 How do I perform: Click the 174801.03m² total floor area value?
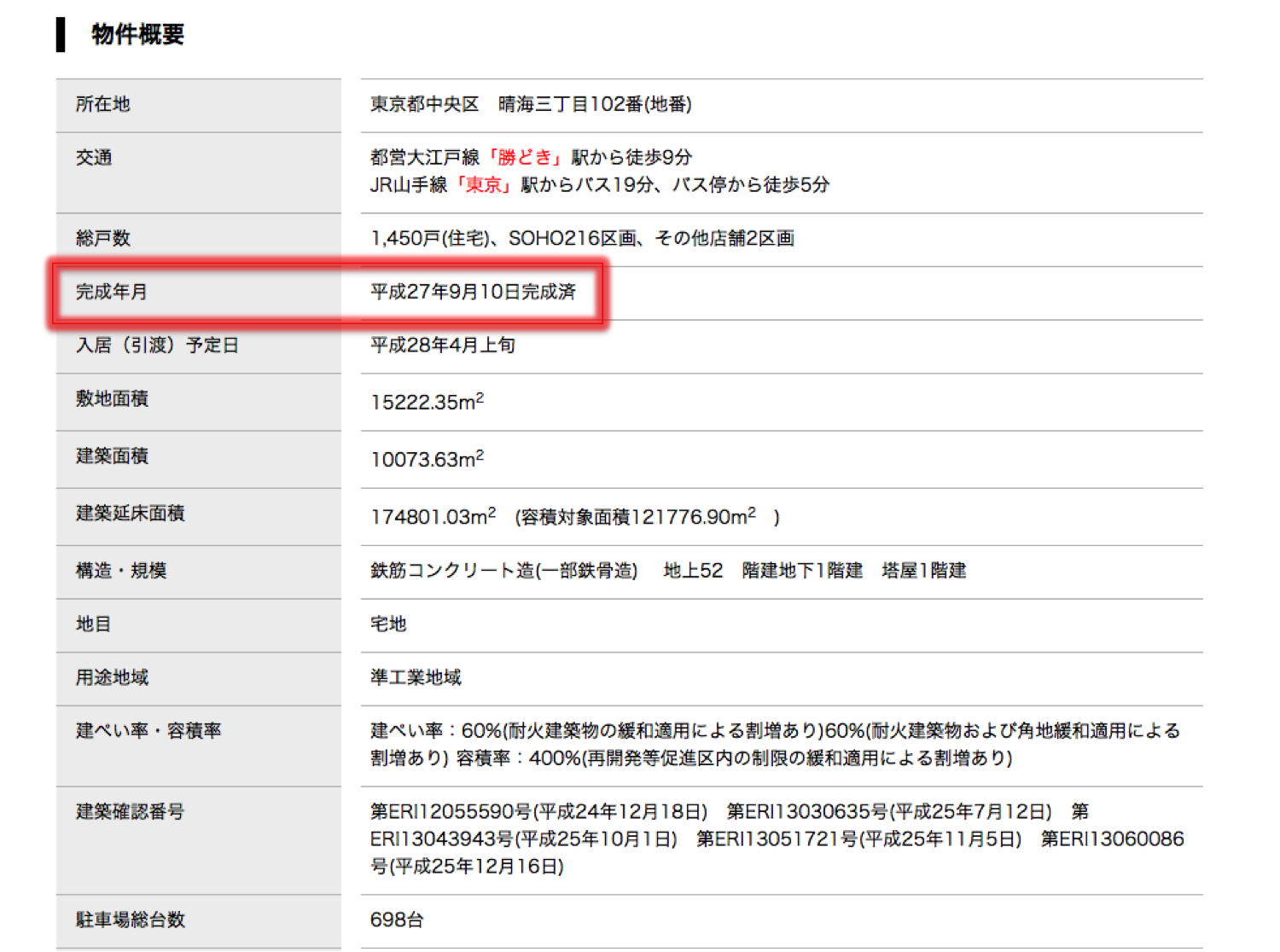(433, 517)
